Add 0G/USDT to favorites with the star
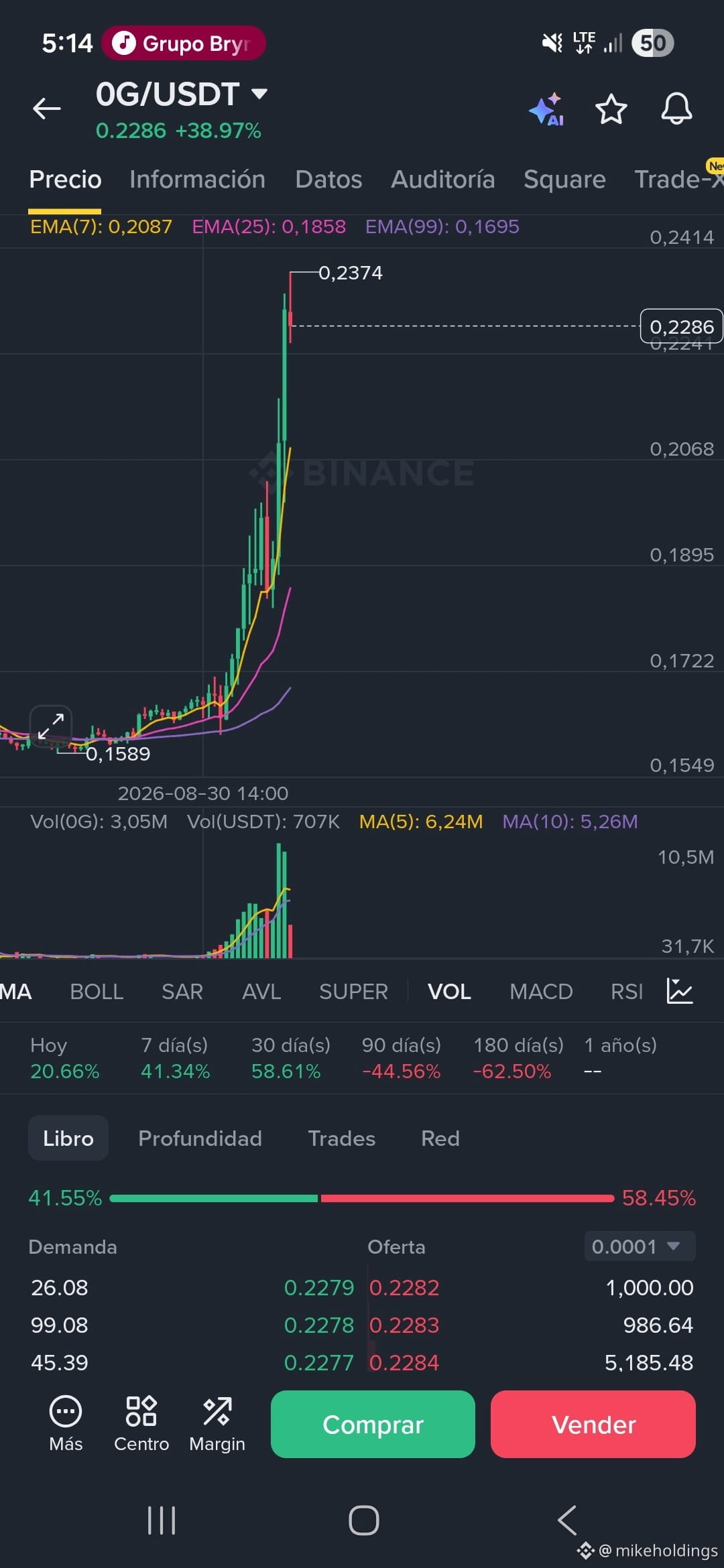The height and width of the screenshot is (1568, 724). point(611,109)
